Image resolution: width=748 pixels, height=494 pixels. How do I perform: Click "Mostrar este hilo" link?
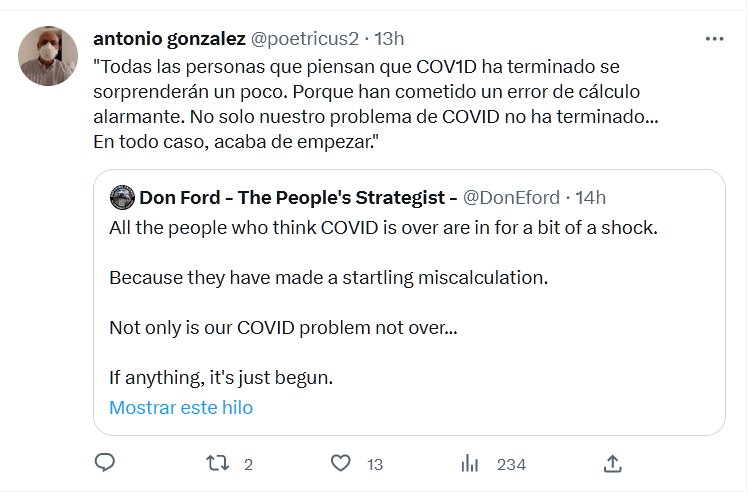click(181, 407)
